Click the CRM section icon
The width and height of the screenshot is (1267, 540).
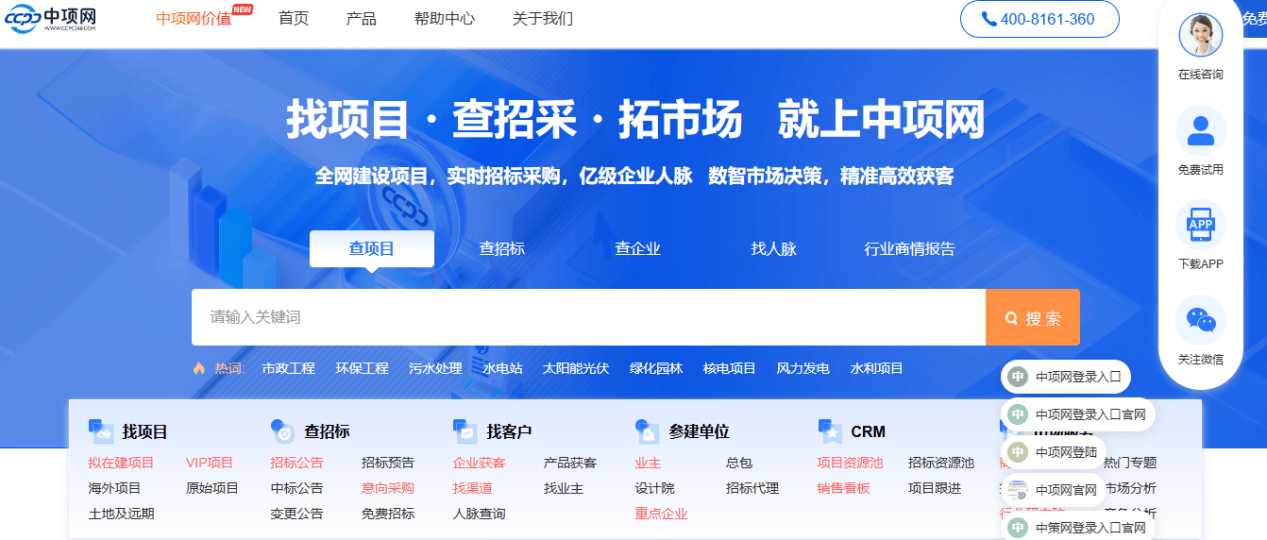[829, 431]
